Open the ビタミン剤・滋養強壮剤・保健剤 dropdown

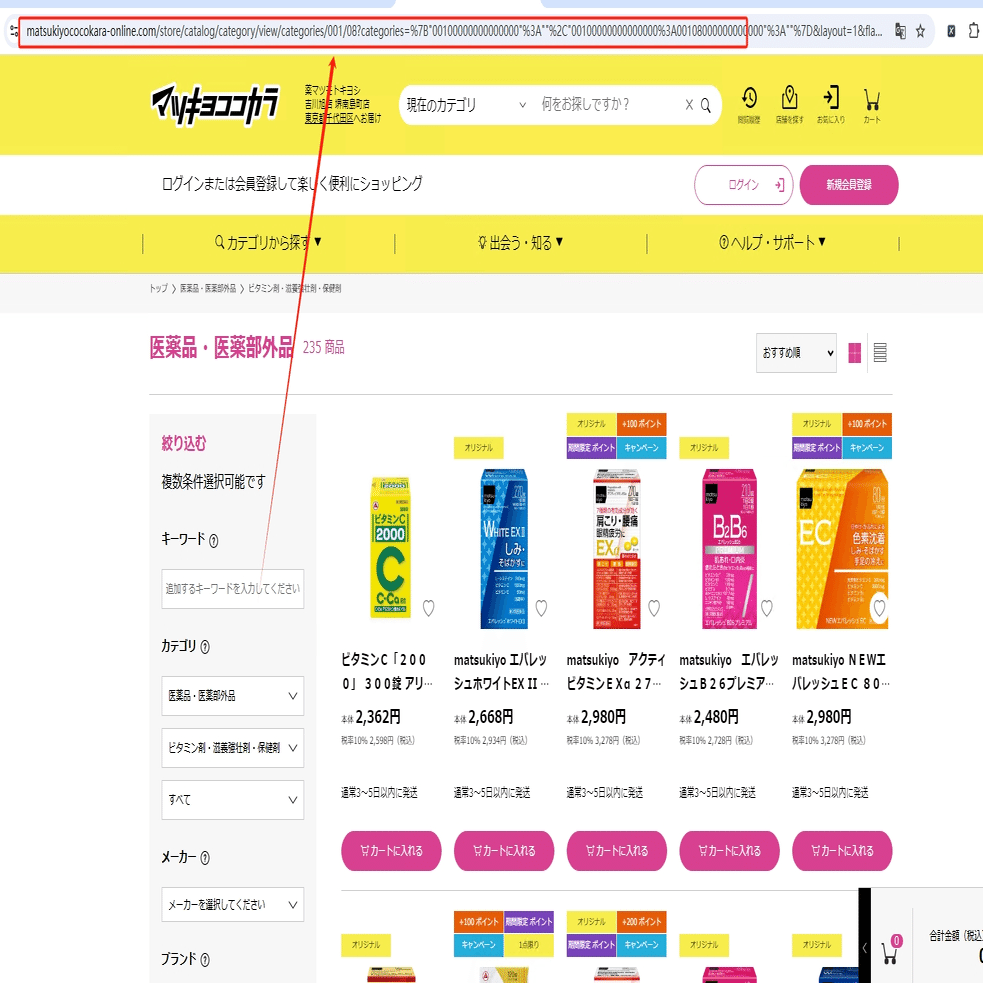coord(233,748)
